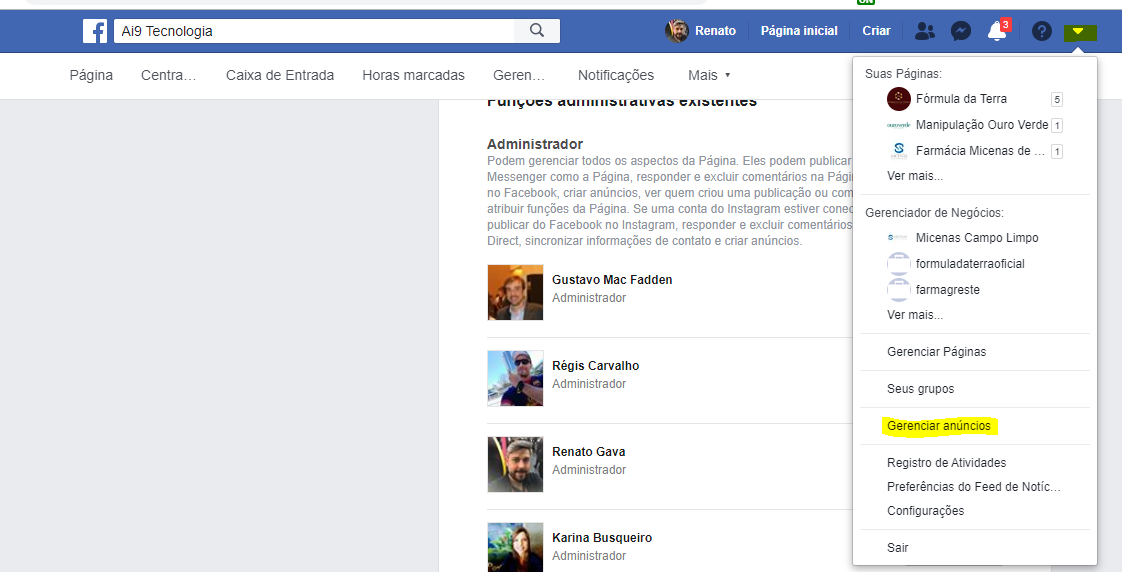Click the Manipulação Ouro Verde page icon

(x=899, y=125)
